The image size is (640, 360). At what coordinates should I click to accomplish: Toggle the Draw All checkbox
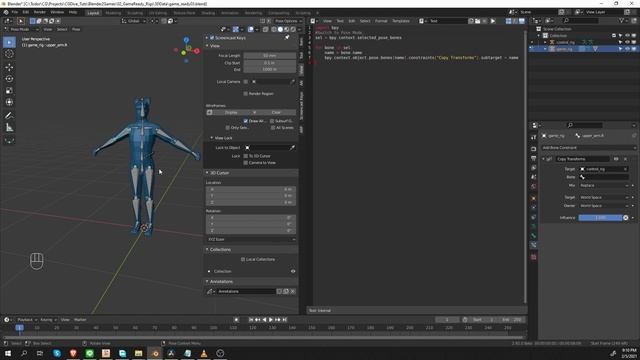point(246,121)
